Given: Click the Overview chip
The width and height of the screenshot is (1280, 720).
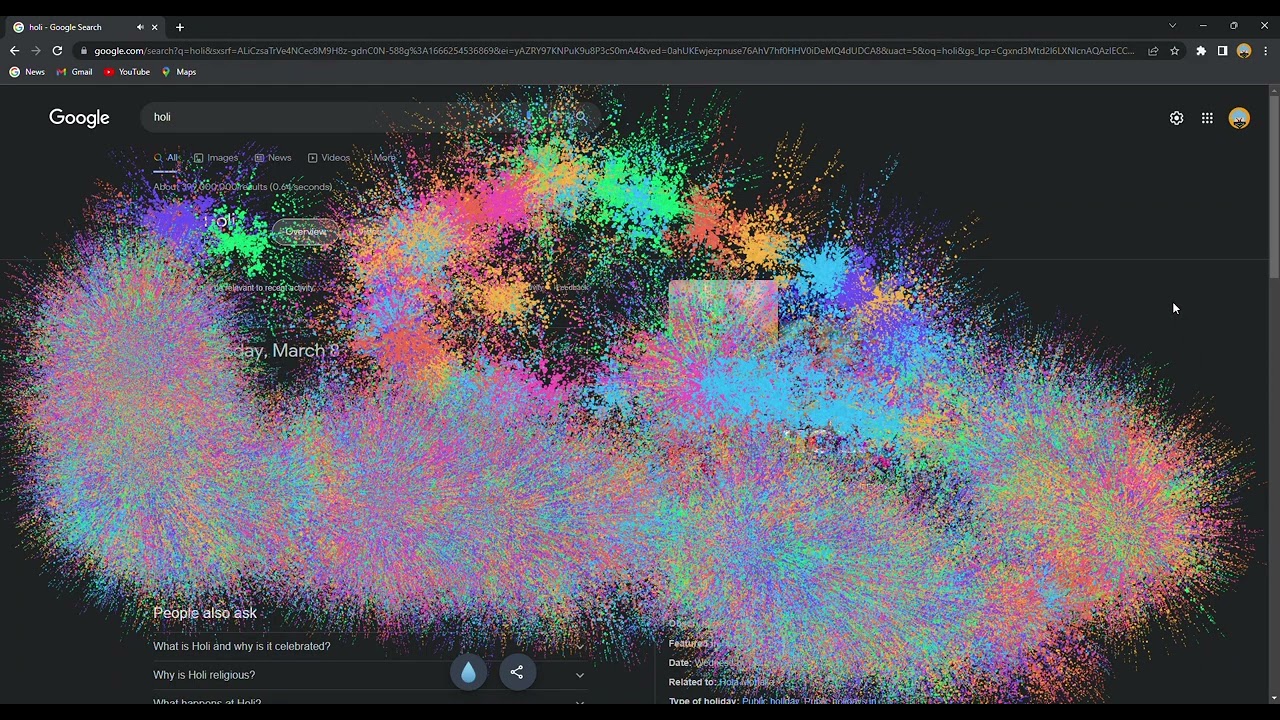Looking at the screenshot, I should pyautogui.click(x=305, y=232).
